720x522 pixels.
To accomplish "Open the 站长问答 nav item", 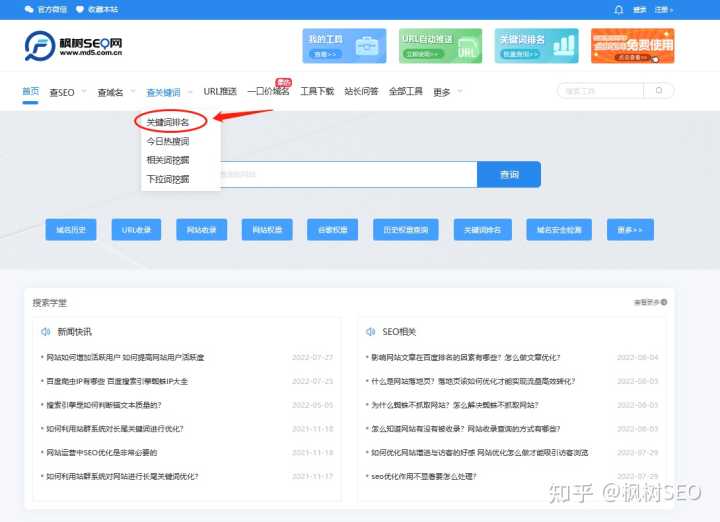I will click(361, 91).
